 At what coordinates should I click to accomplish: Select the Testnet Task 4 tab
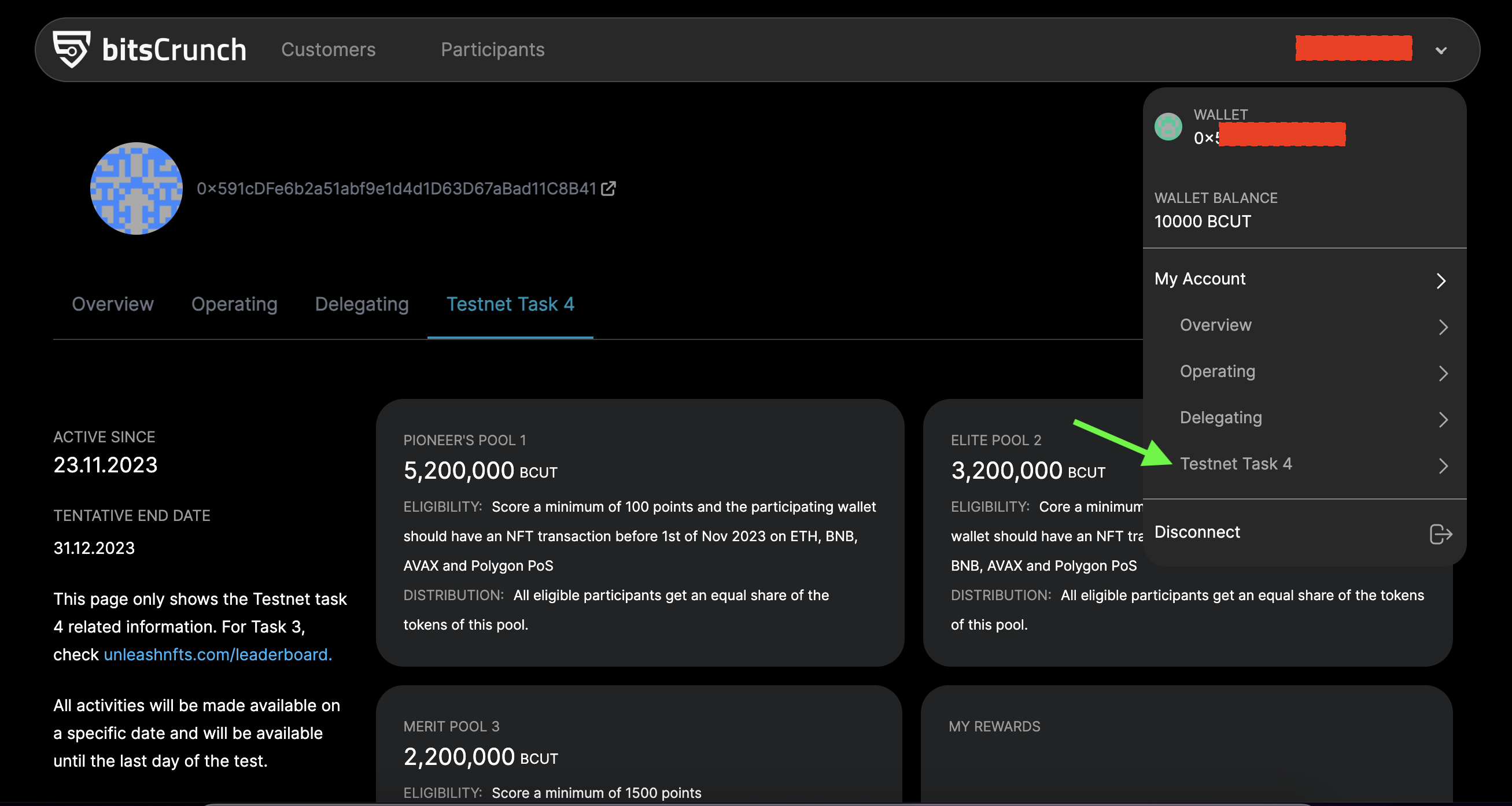510,304
